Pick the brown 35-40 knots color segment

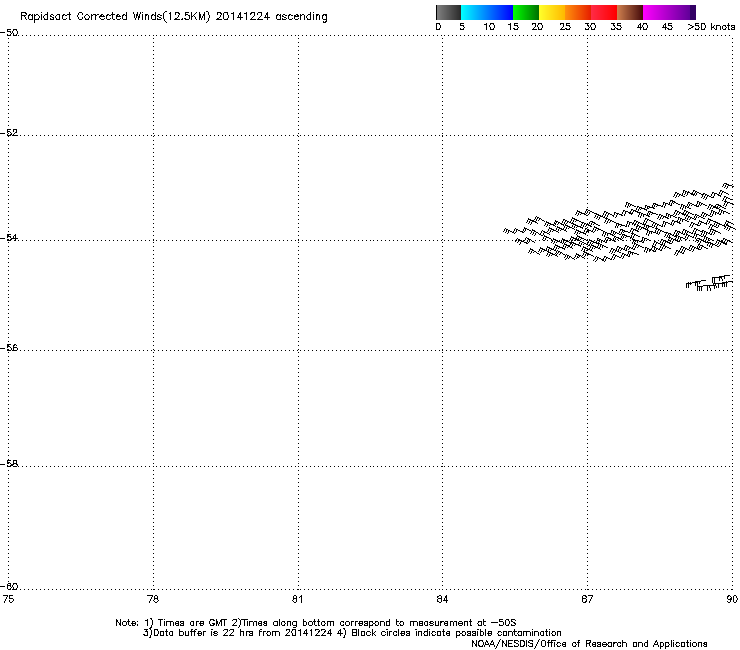pos(630,12)
